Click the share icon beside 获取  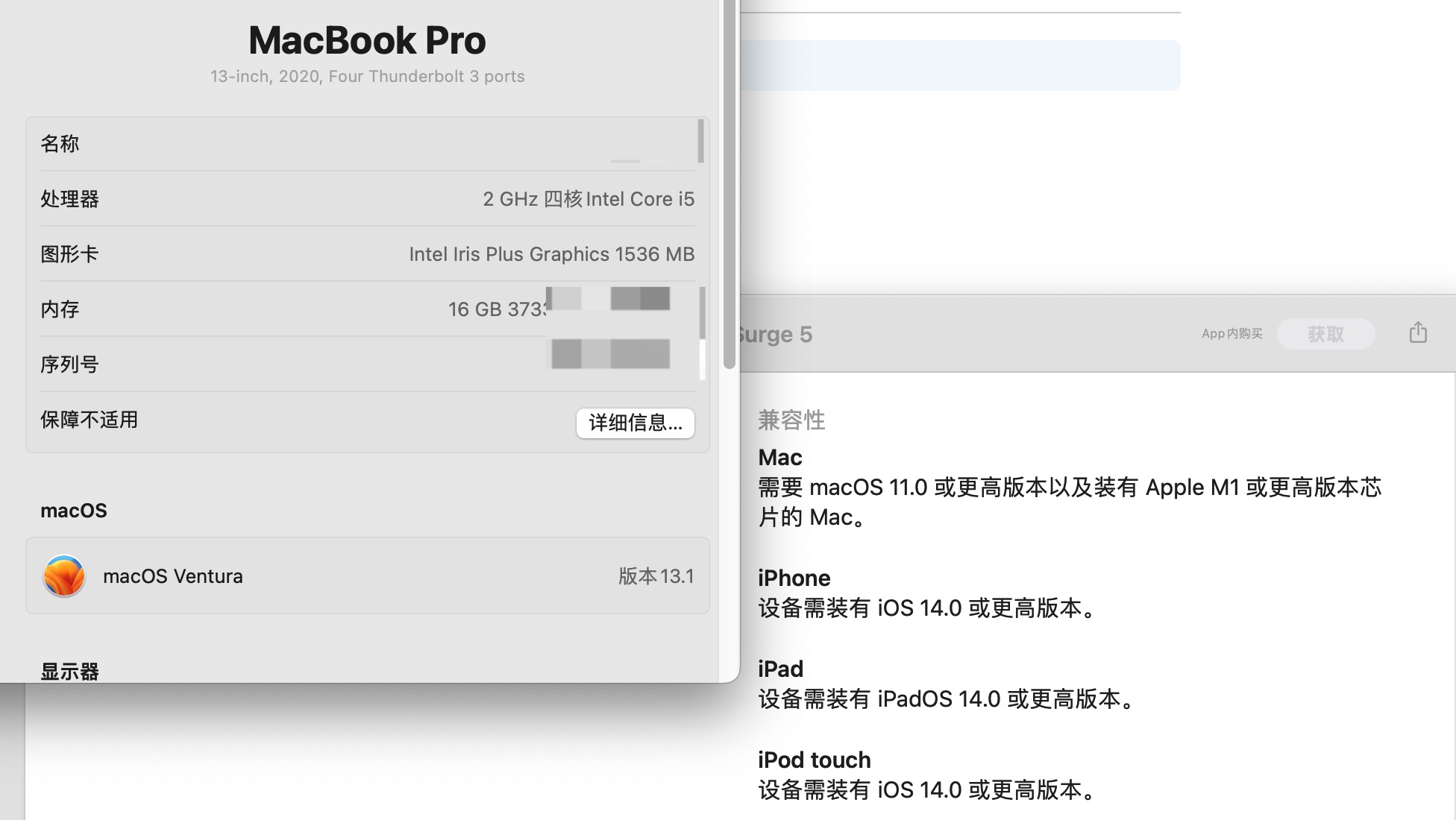(1418, 332)
